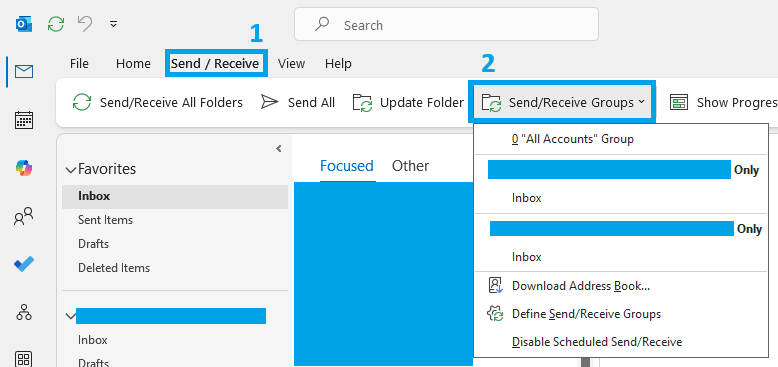Open the People contacts icon in the sidebar

coord(23,216)
